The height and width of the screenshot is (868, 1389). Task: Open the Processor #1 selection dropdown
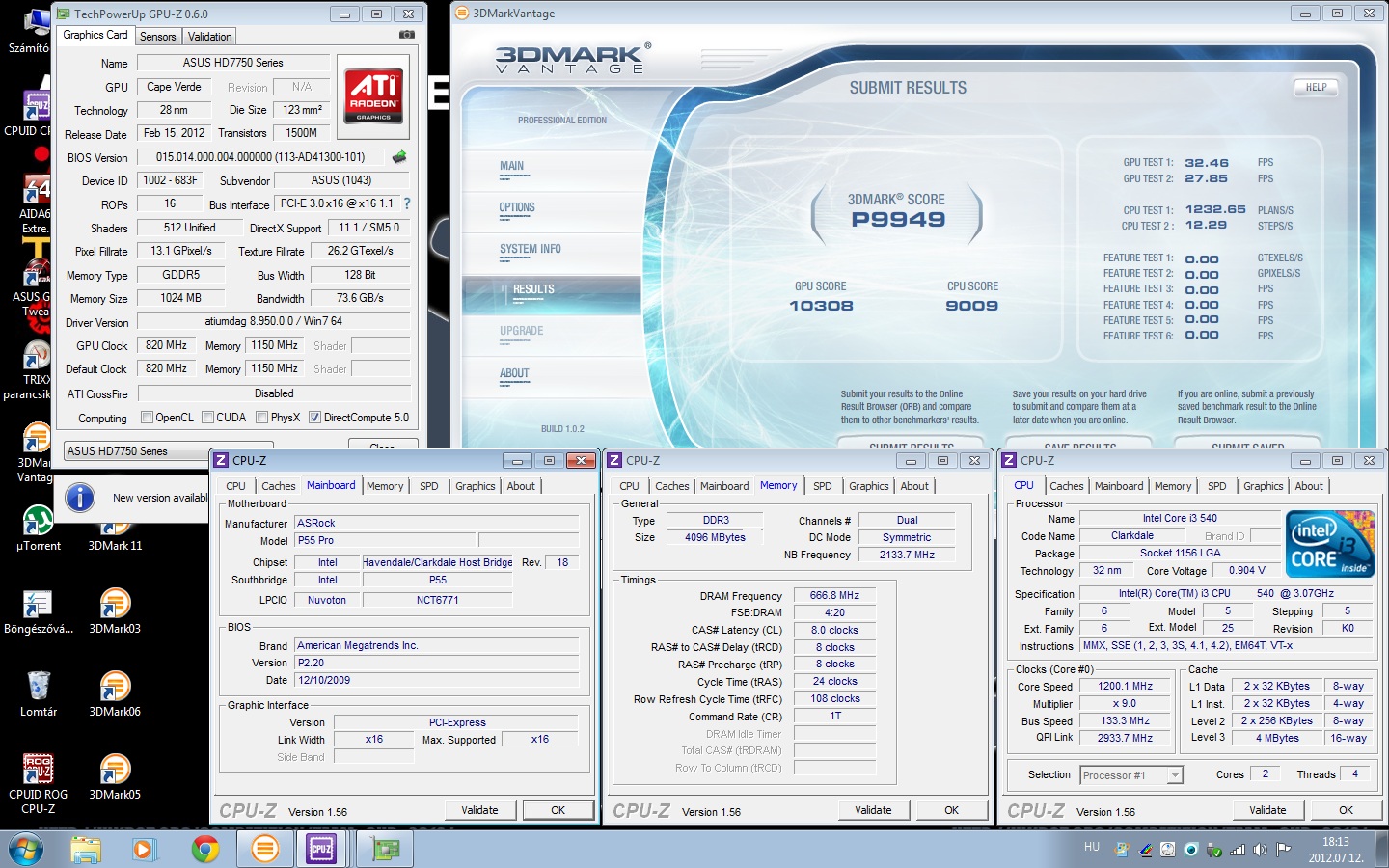1174,775
